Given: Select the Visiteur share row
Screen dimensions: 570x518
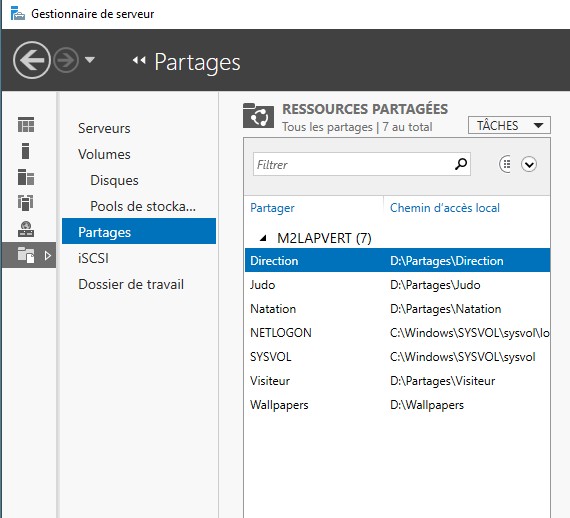Looking at the screenshot, I should tap(397, 381).
